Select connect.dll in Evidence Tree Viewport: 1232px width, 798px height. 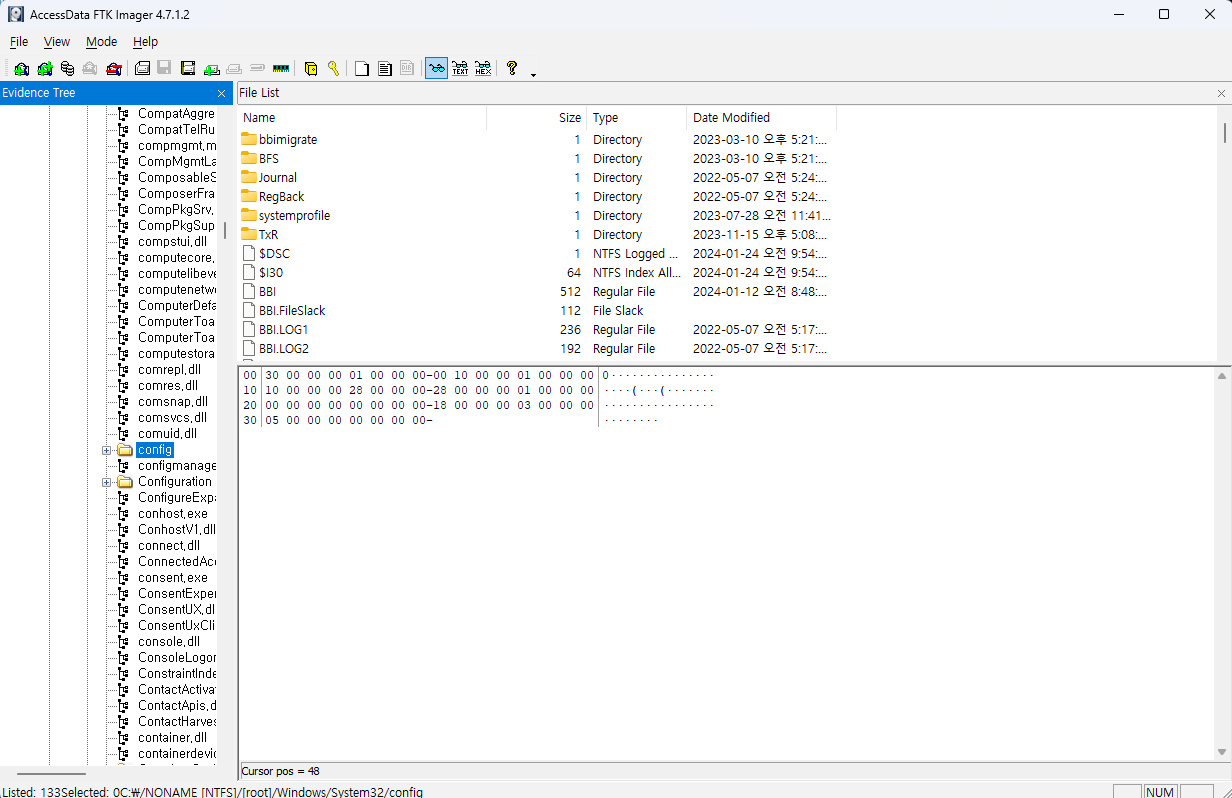point(168,546)
